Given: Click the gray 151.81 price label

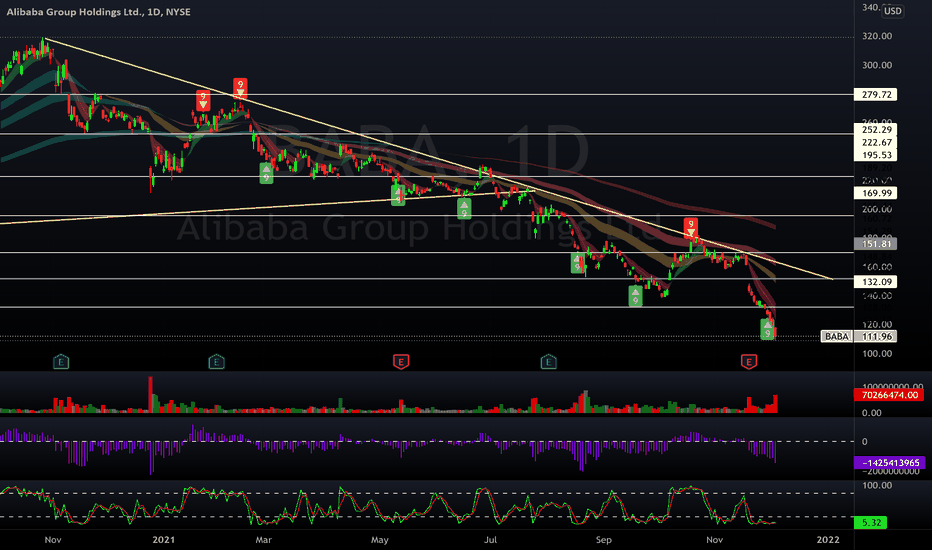Looking at the screenshot, I should tap(876, 244).
